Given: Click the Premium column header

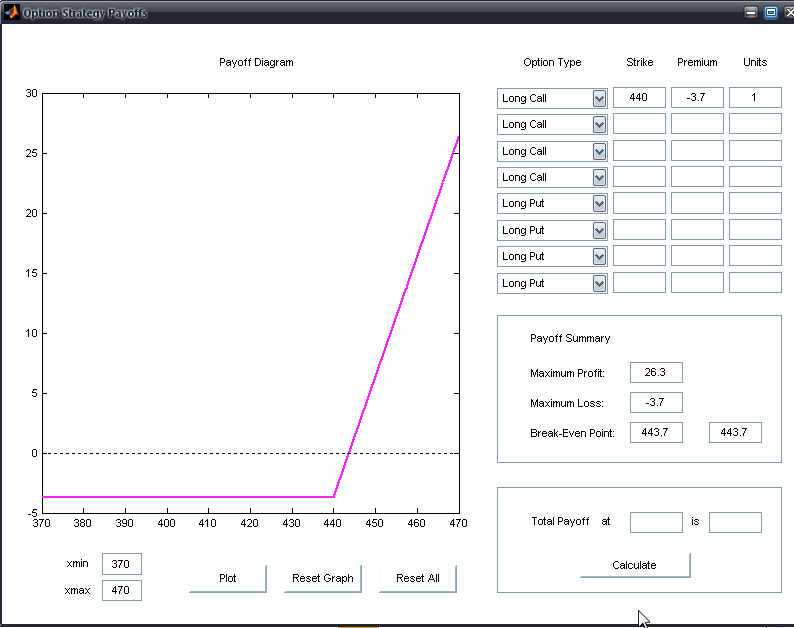Looking at the screenshot, I should point(697,62).
